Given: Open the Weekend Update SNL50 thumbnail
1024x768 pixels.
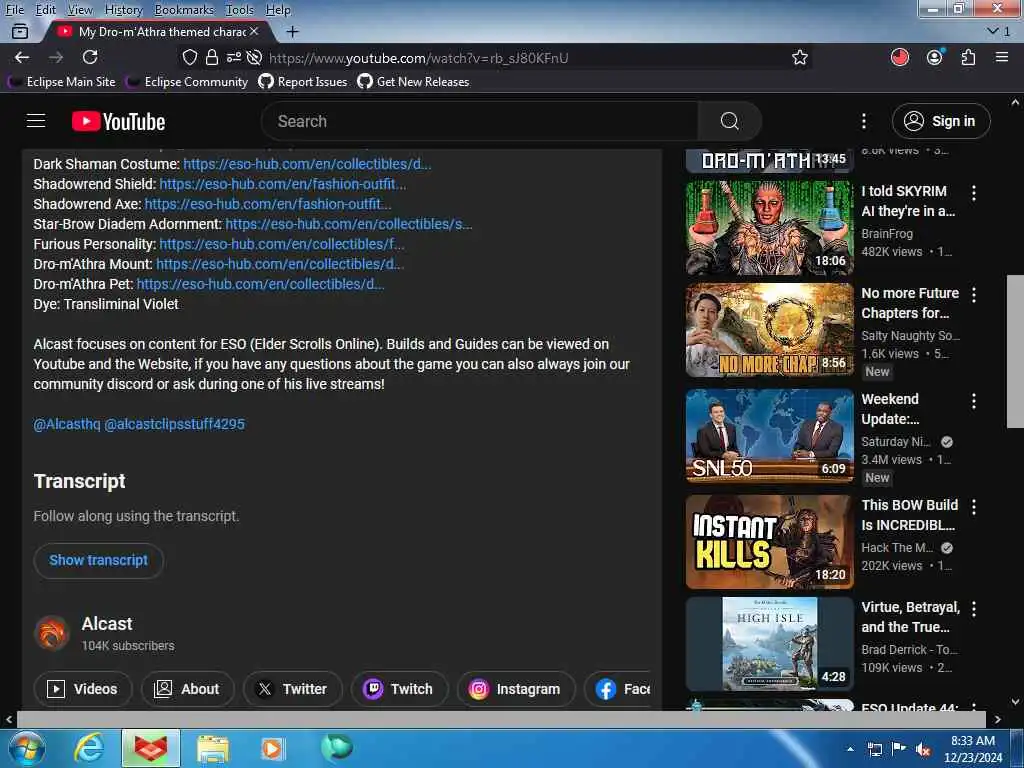Looking at the screenshot, I should coord(770,436).
